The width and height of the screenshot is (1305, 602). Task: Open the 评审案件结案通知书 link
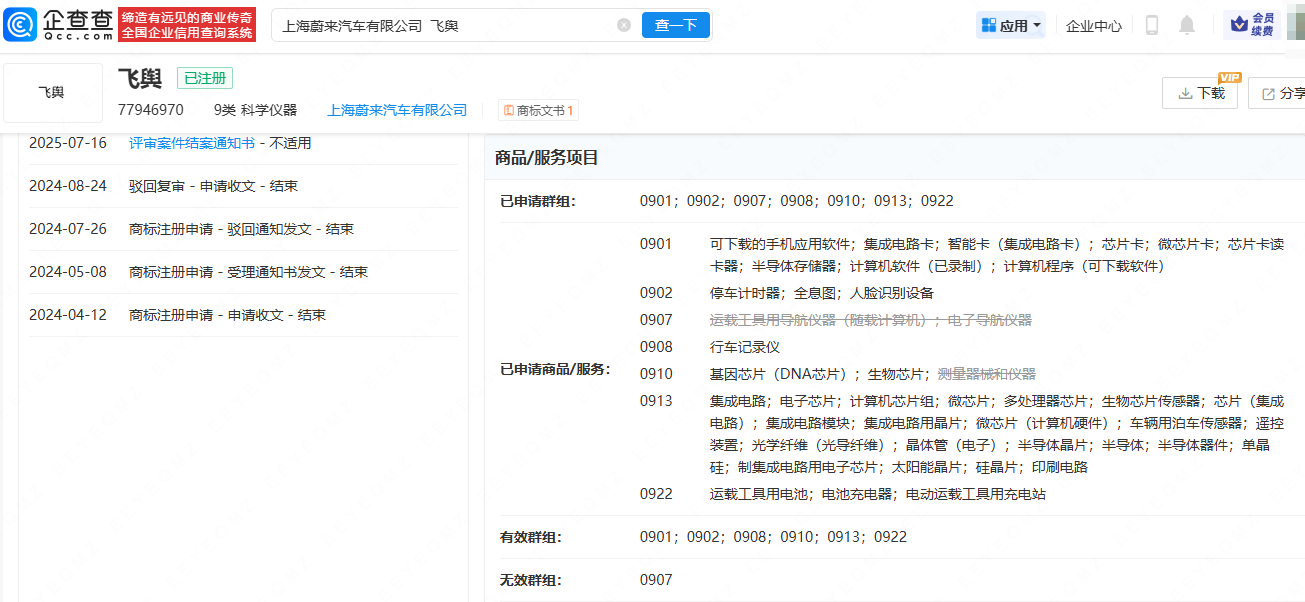coord(192,143)
